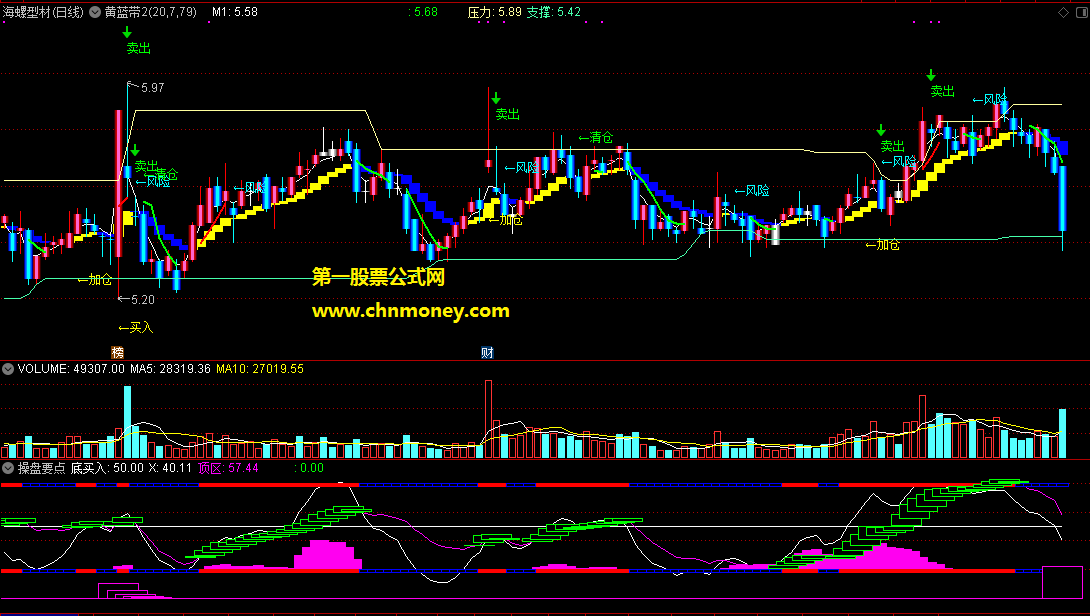Click the 压力: 5.89 value
The height and width of the screenshot is (616, 1090).
[495, 12]
